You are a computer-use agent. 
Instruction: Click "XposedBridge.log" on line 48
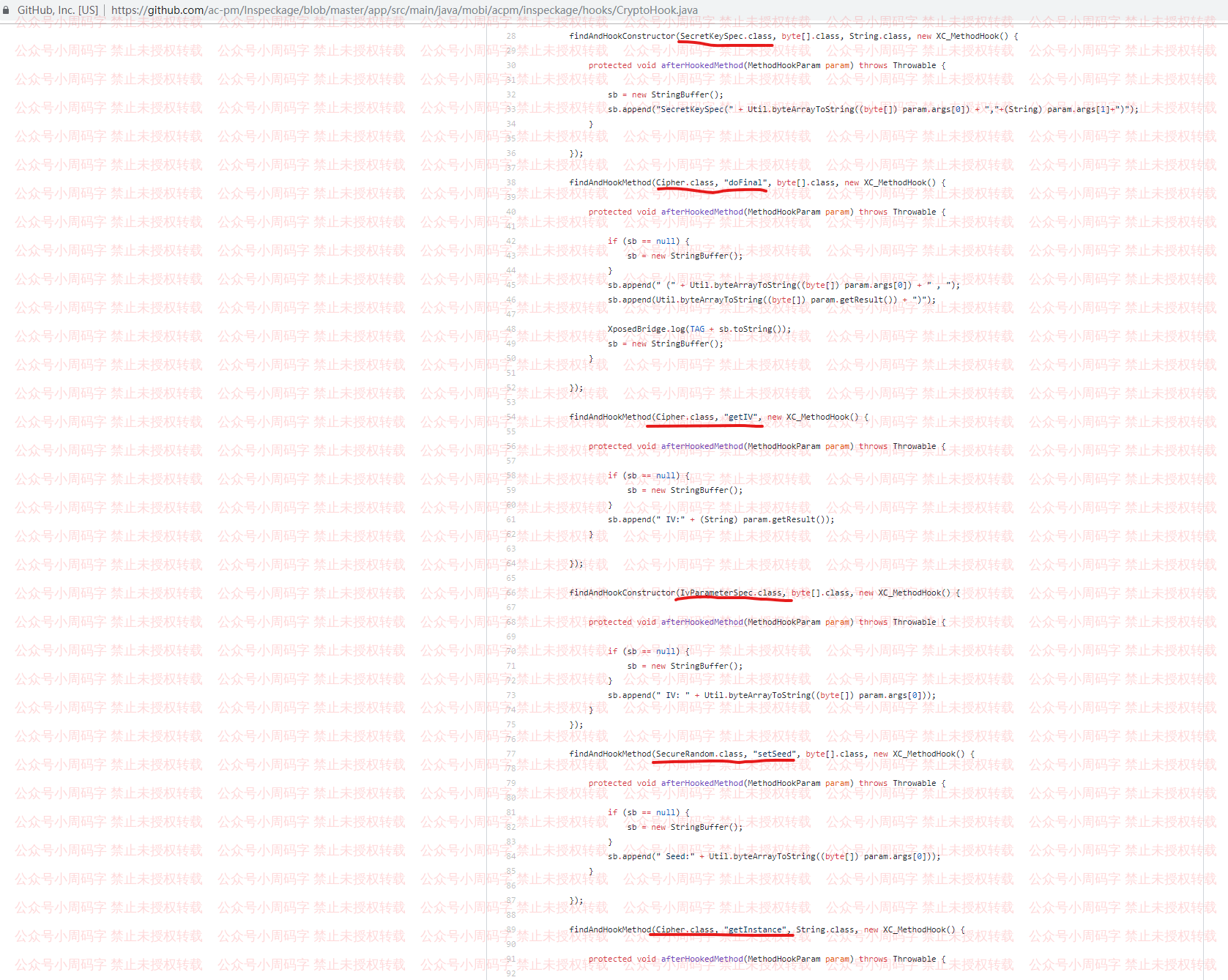pos(647,329)
